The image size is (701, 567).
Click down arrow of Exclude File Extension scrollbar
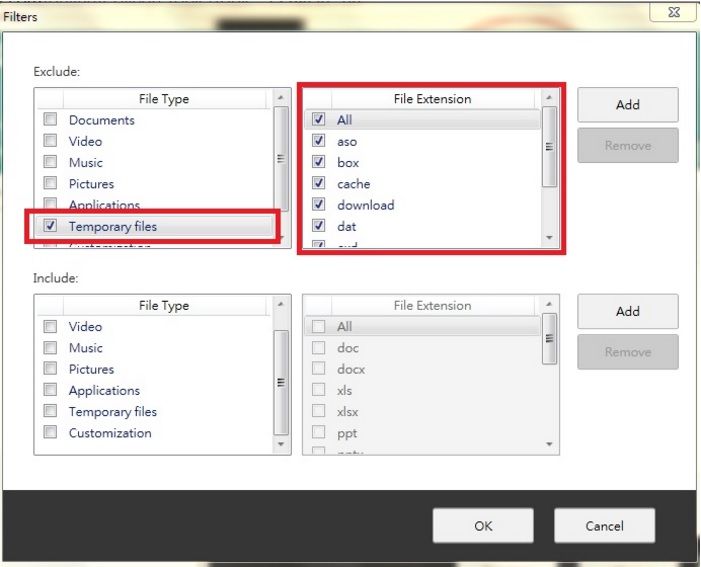pos(549,238)
